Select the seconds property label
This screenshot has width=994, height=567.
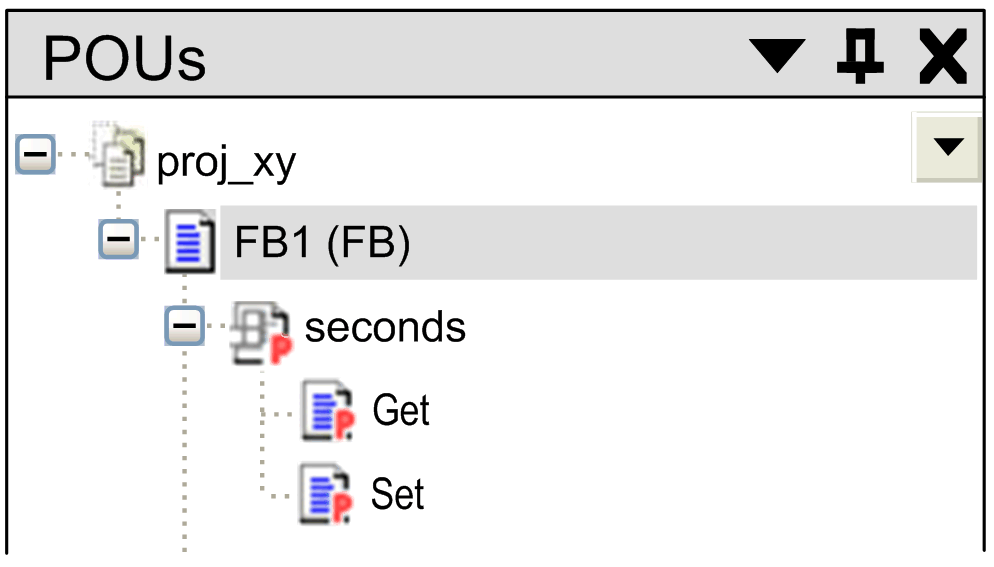(x=385, y=327)
